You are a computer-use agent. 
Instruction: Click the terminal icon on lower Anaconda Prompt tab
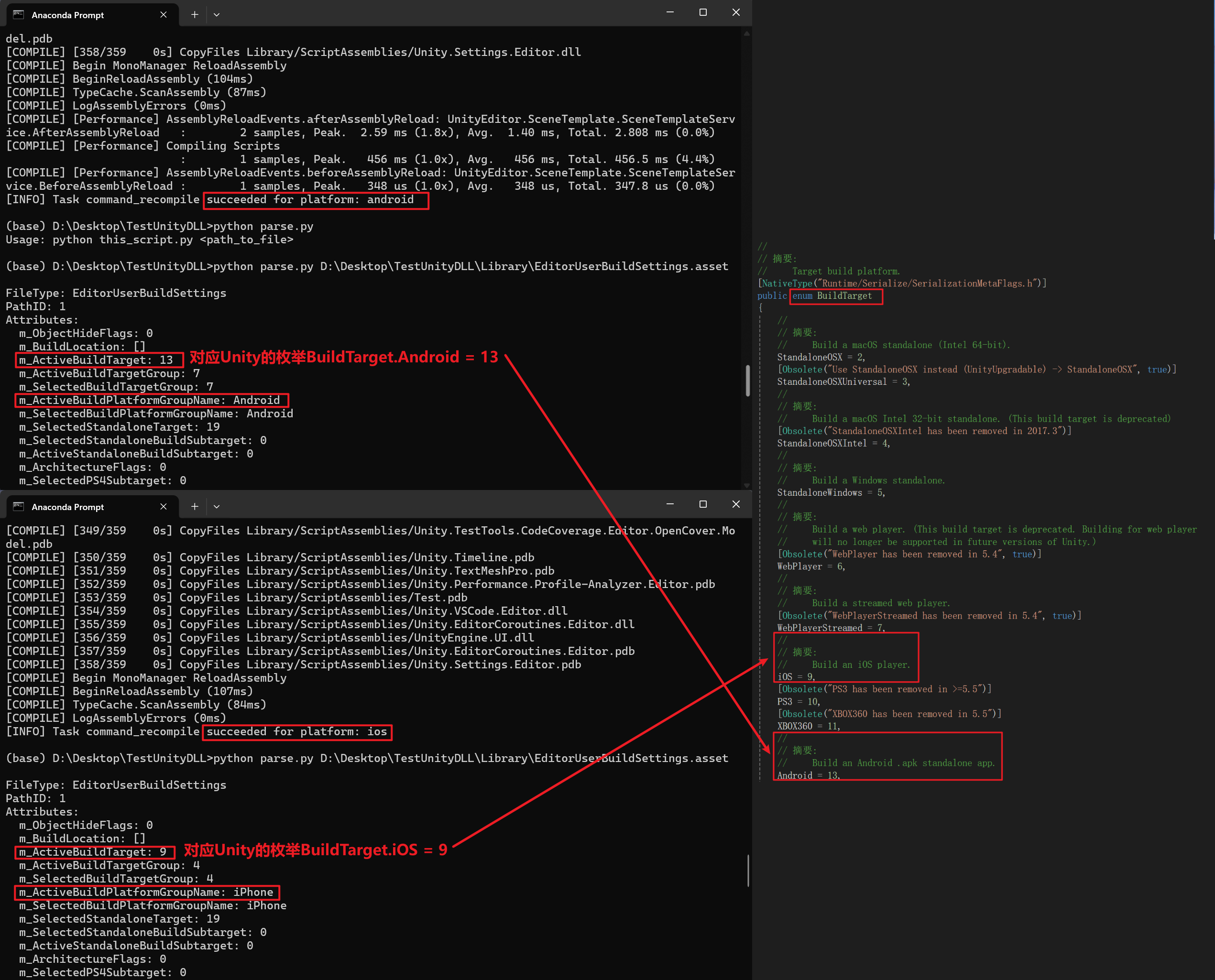point(19,506)
